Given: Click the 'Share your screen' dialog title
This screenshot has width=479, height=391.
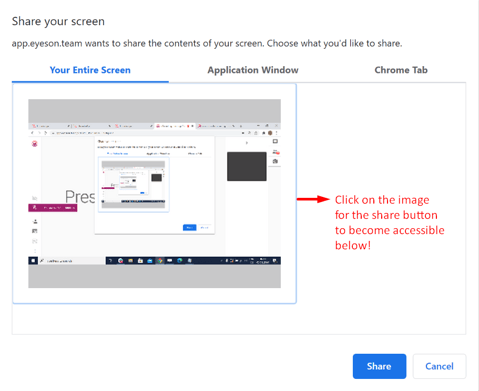Looking at the screenshot, I should click(58, 22).
